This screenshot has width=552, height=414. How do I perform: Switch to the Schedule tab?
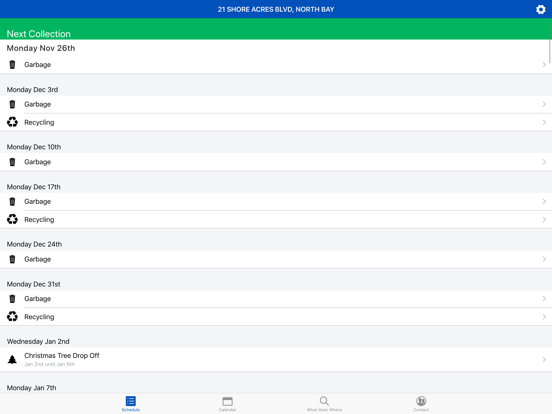(131, 403)
